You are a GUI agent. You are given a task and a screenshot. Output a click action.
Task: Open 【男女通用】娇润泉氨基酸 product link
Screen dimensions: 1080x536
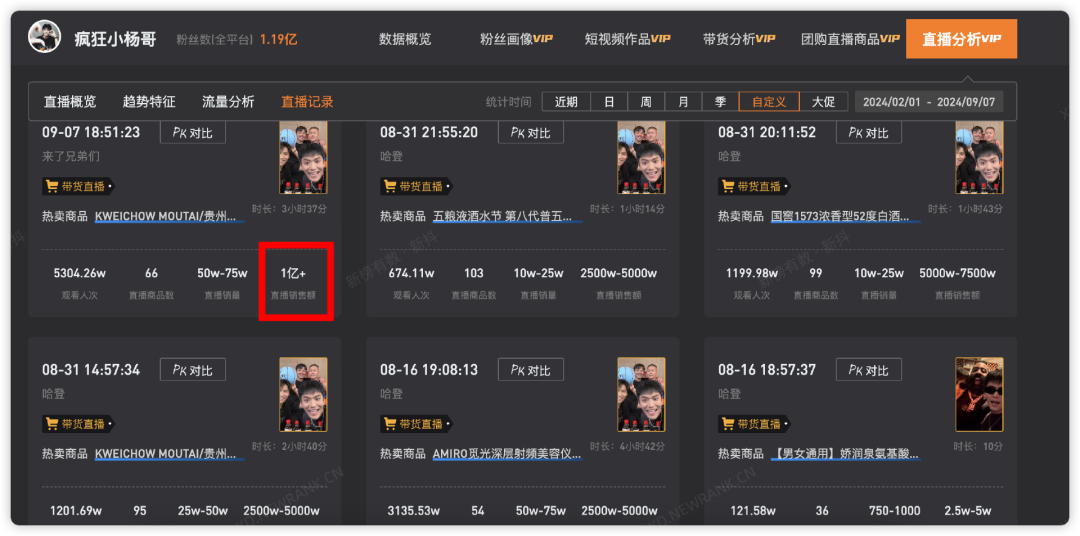pos(846,454)
